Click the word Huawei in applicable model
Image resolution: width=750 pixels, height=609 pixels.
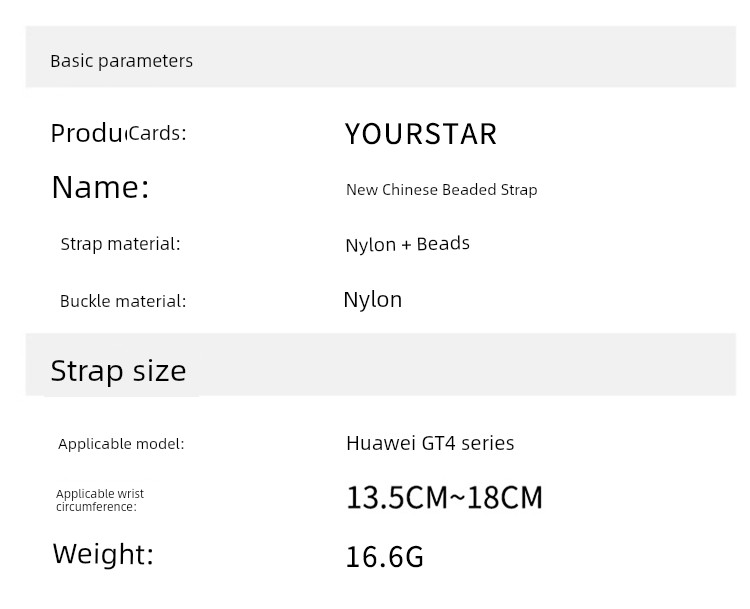tap(381, 443)
